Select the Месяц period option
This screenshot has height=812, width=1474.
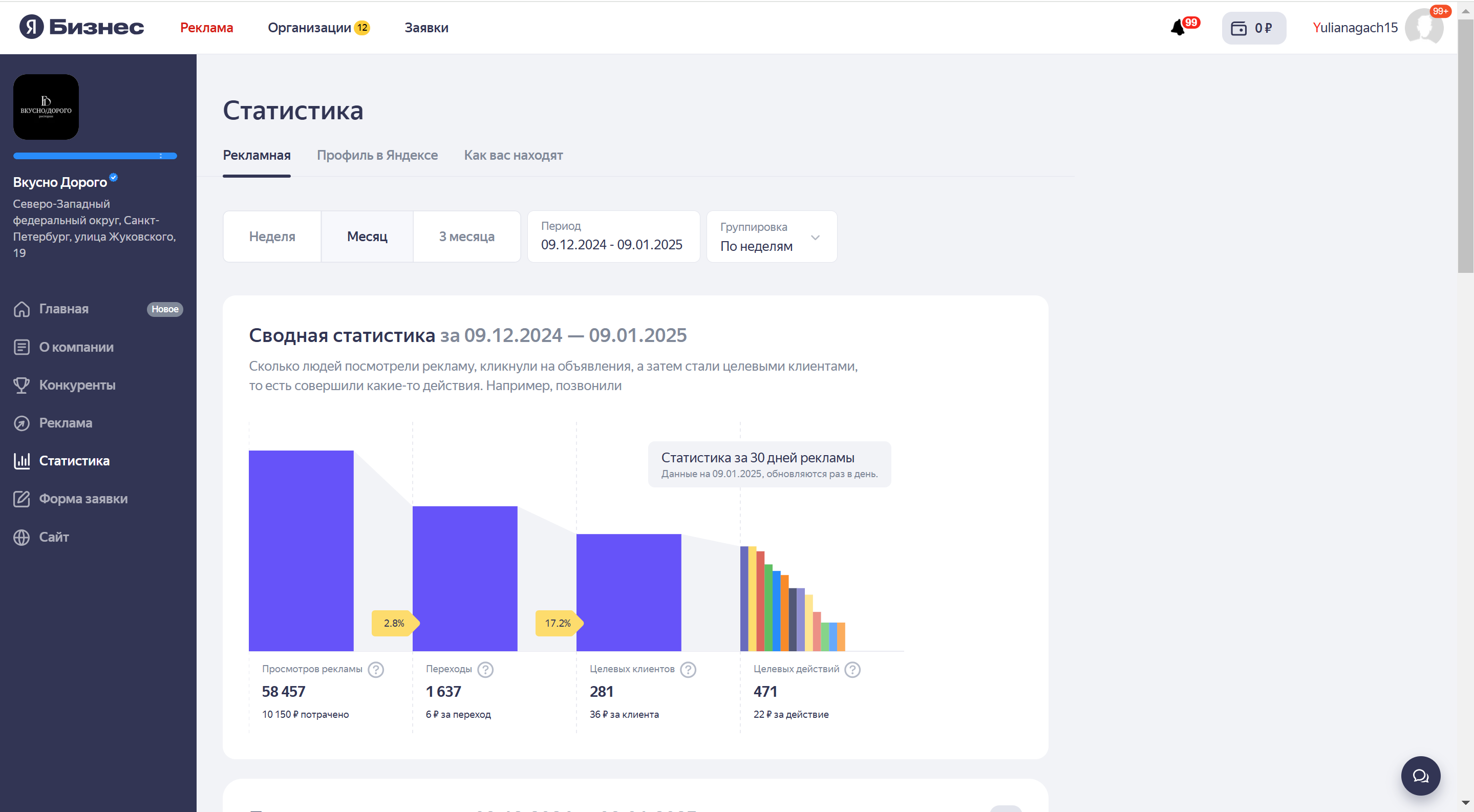tap(367, 237)
